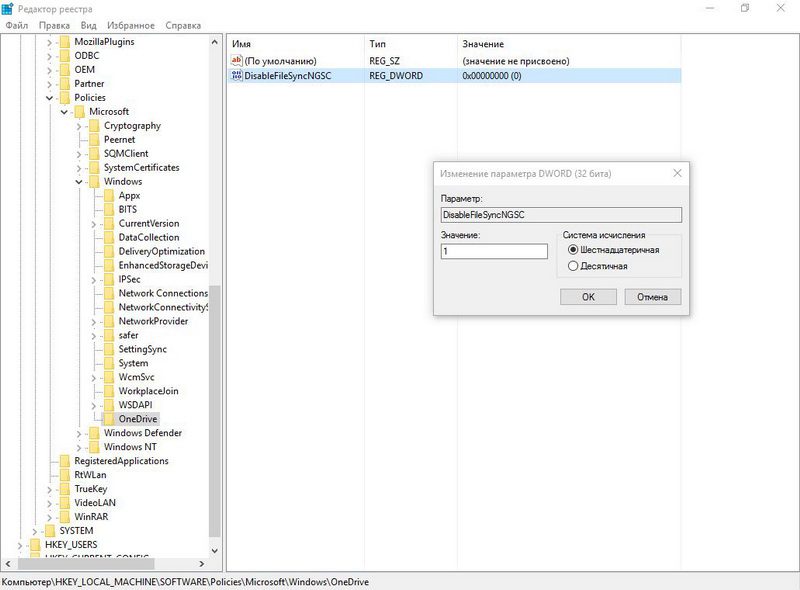This screenshot has width=800, height=590.
Task: Click the BITS folder icon
Action: [x=109, y=209]
